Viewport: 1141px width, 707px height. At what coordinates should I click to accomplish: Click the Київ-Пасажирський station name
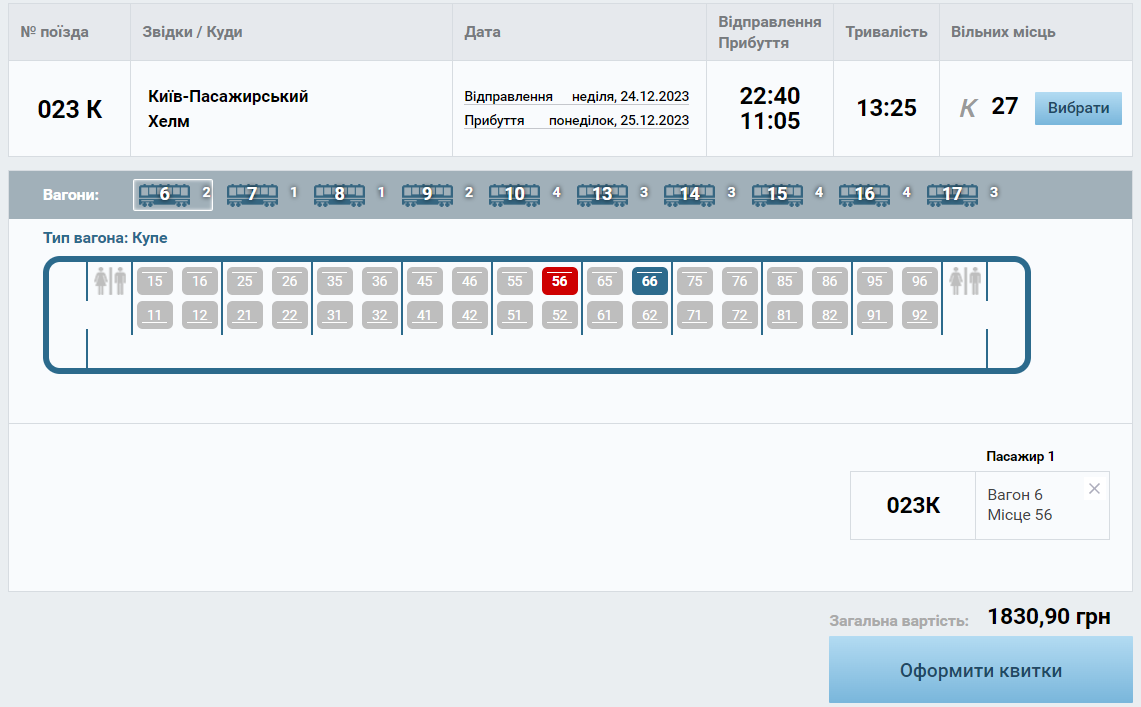tap(228, 96)
